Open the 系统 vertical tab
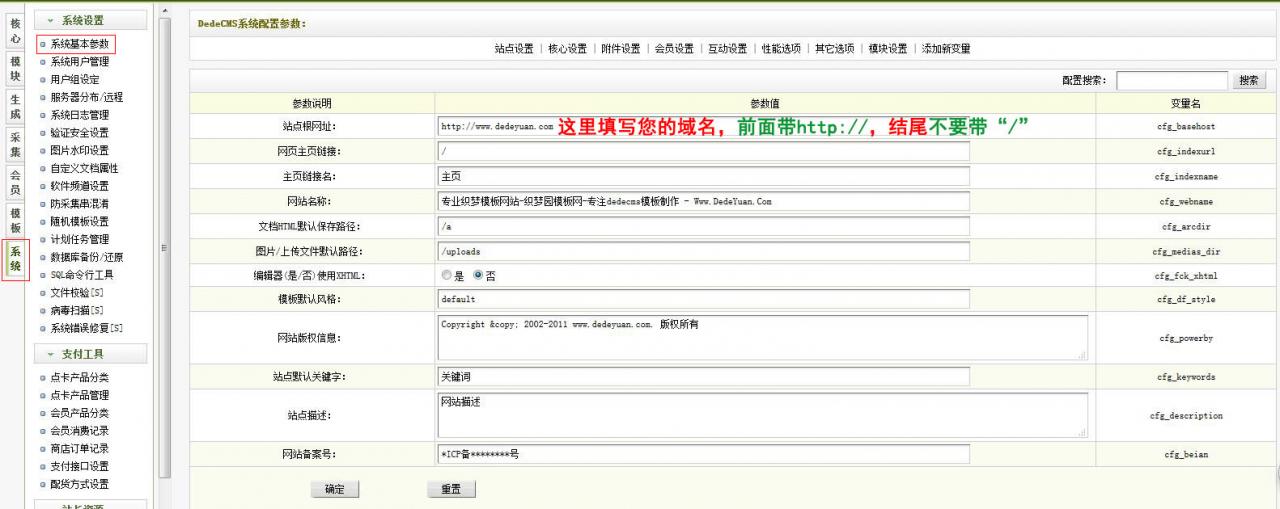 point(14,259)
